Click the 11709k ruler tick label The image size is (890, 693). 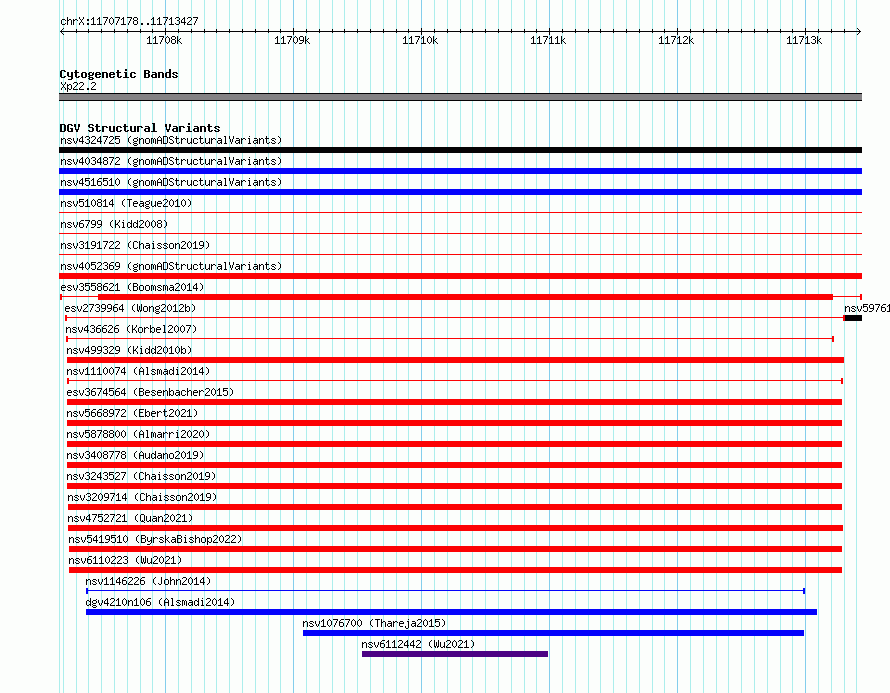pos(292,40)
